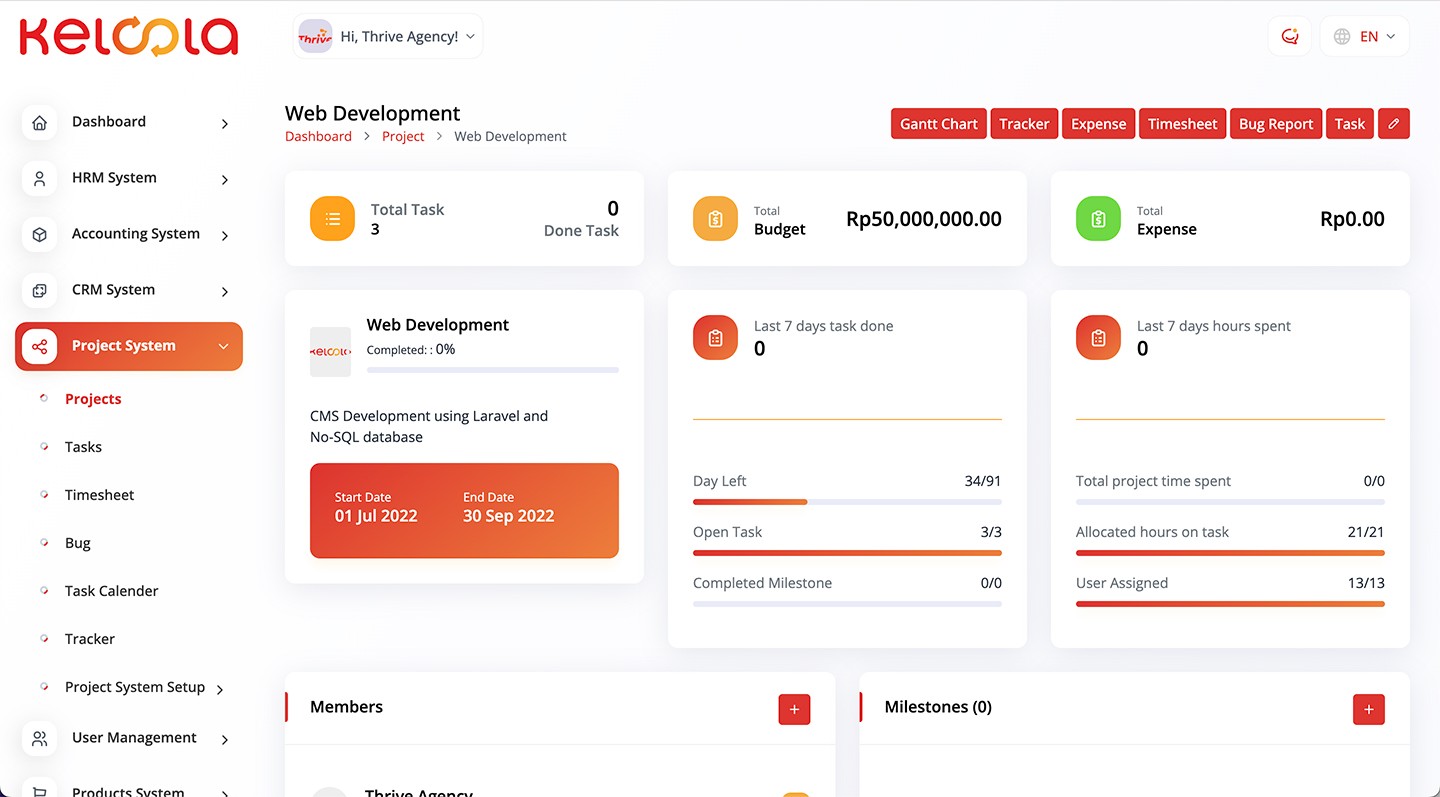Add a member with the plus icon
The height and width of the screenshot is (797, 1440).
pos(794,709)
